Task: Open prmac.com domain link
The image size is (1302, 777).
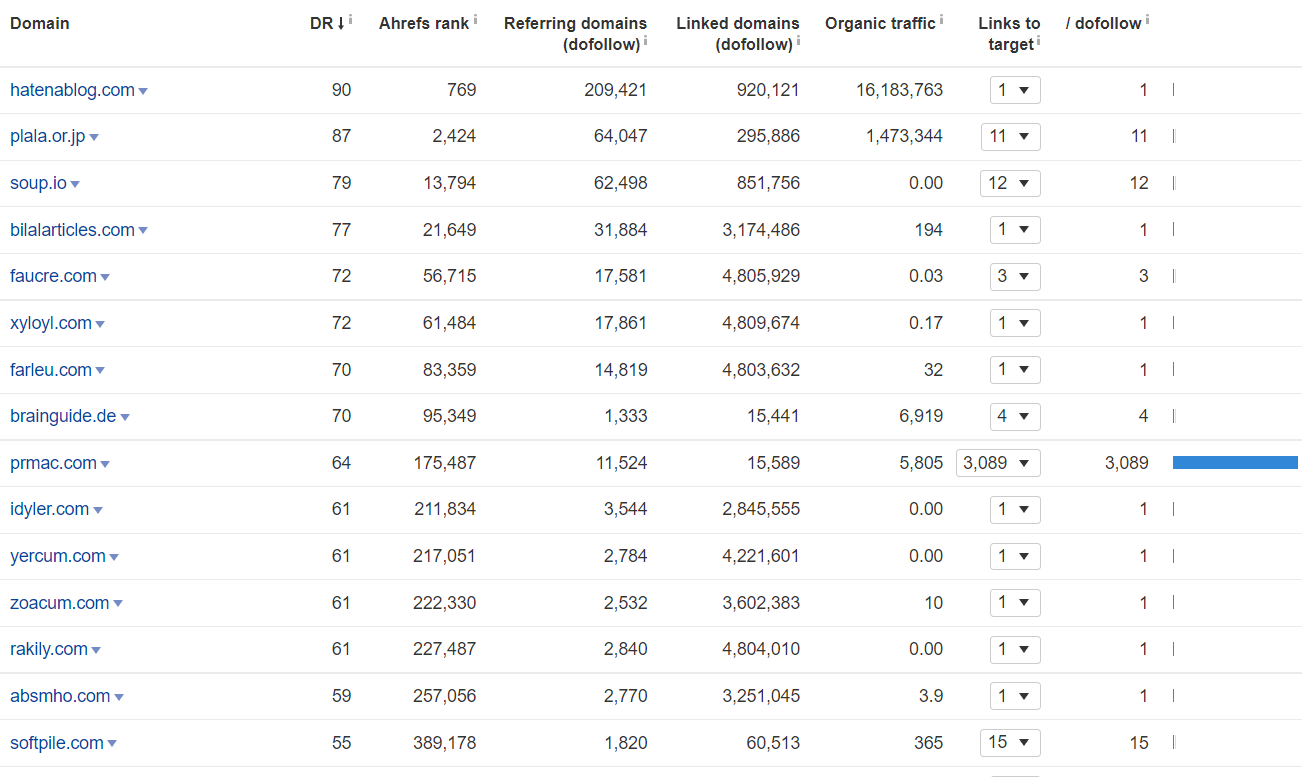Action: click(x=53, y=463)
